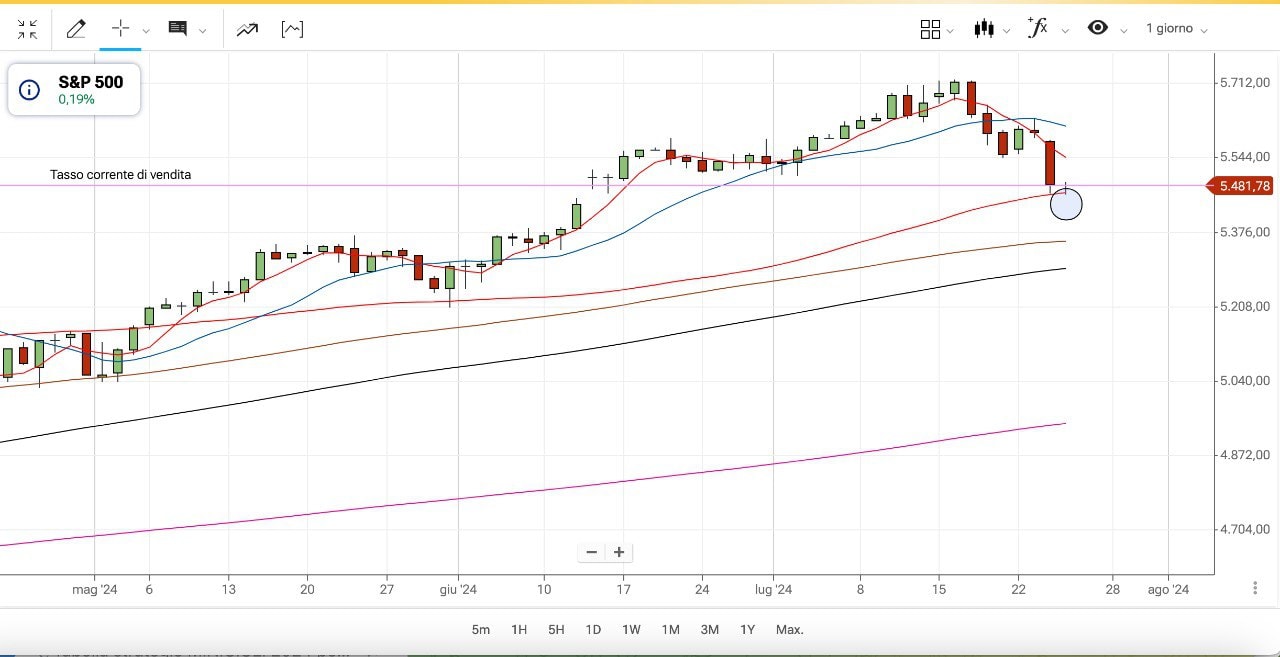Click the candlestick chart type icon
Screen dimensions: 1280x657
(985, 29)
